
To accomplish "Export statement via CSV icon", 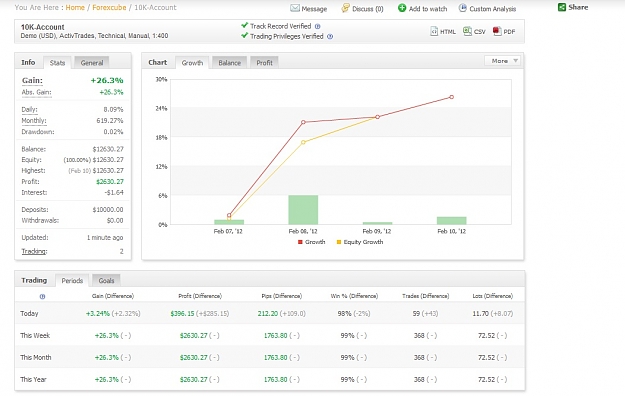I will tap(468, 31).
